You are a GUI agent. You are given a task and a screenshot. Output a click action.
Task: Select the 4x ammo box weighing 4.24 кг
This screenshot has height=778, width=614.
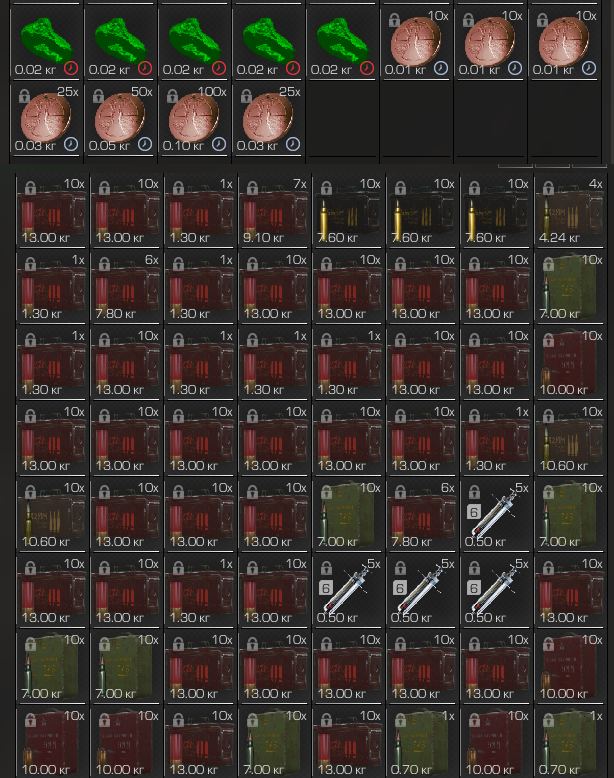(x=570, y=211)
